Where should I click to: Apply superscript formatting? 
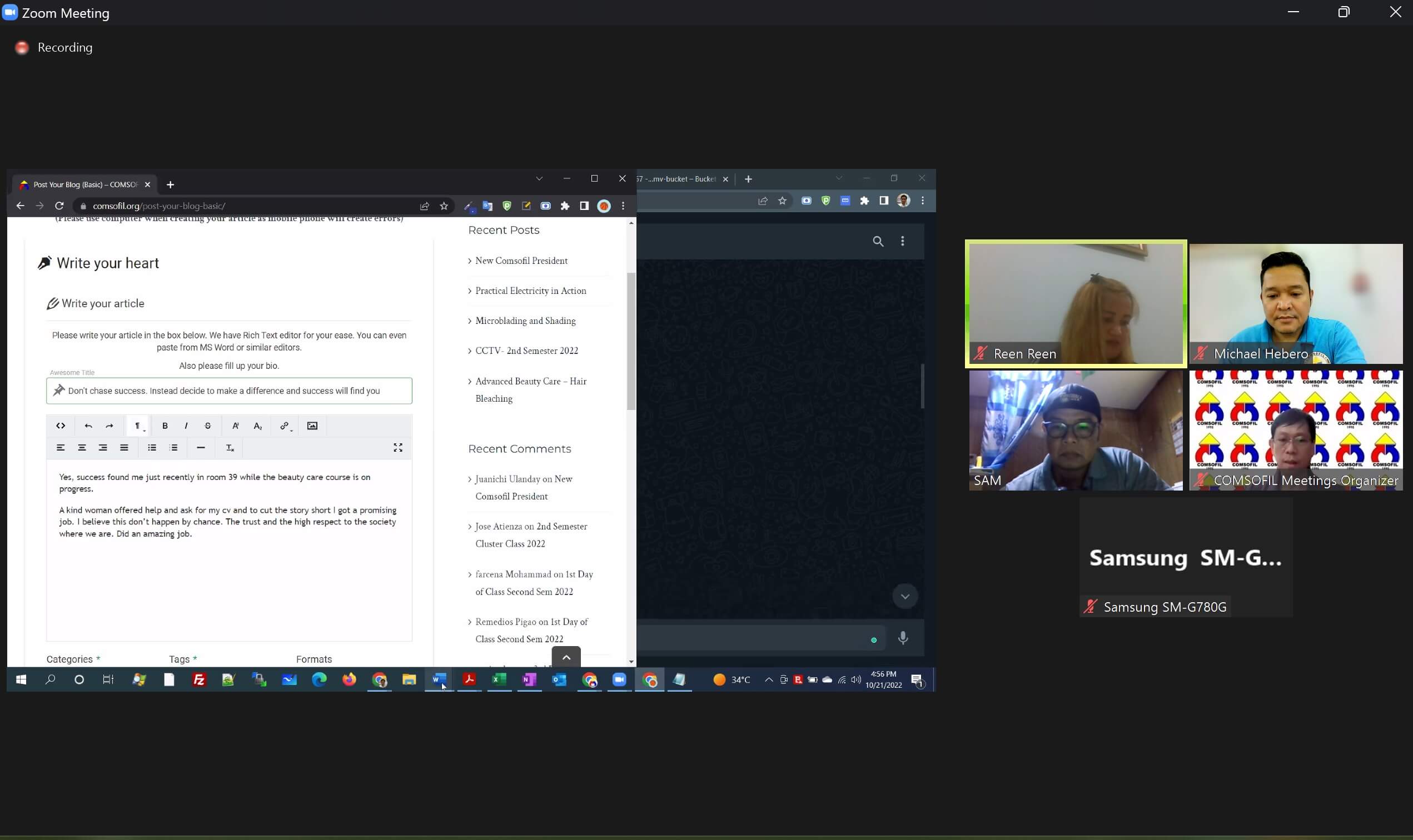pos(236,426)
